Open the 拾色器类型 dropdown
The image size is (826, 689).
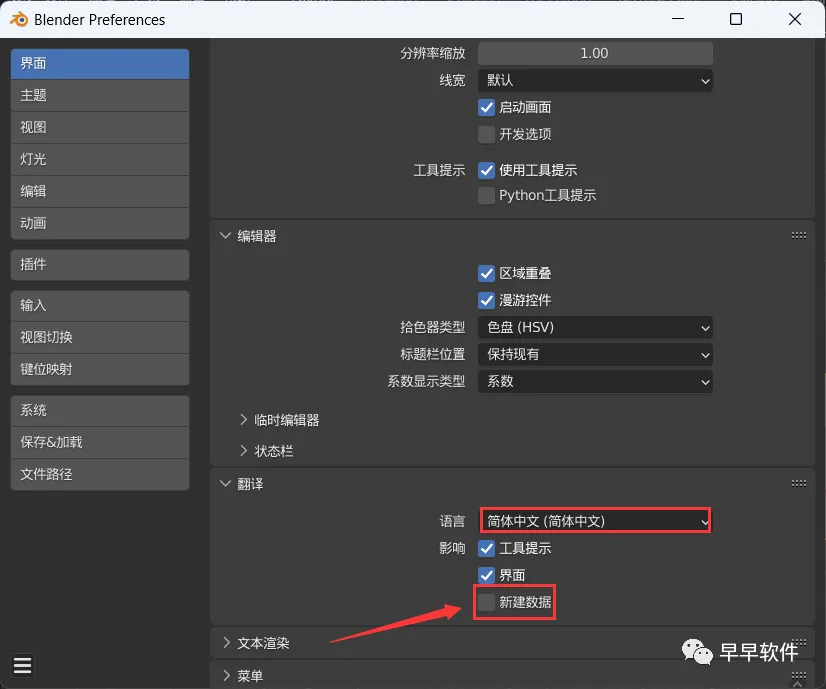point(595,328)
